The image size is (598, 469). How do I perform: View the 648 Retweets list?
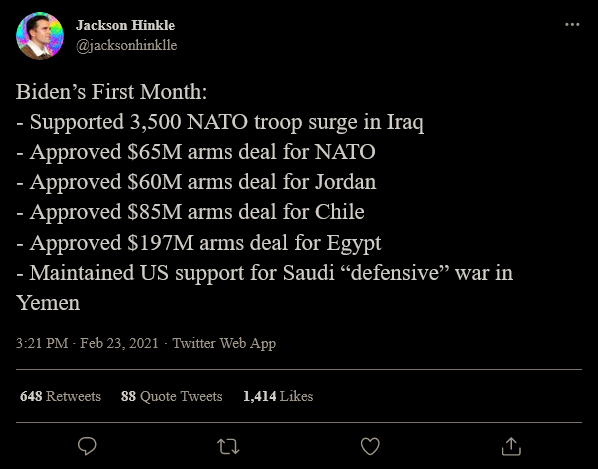60,396
